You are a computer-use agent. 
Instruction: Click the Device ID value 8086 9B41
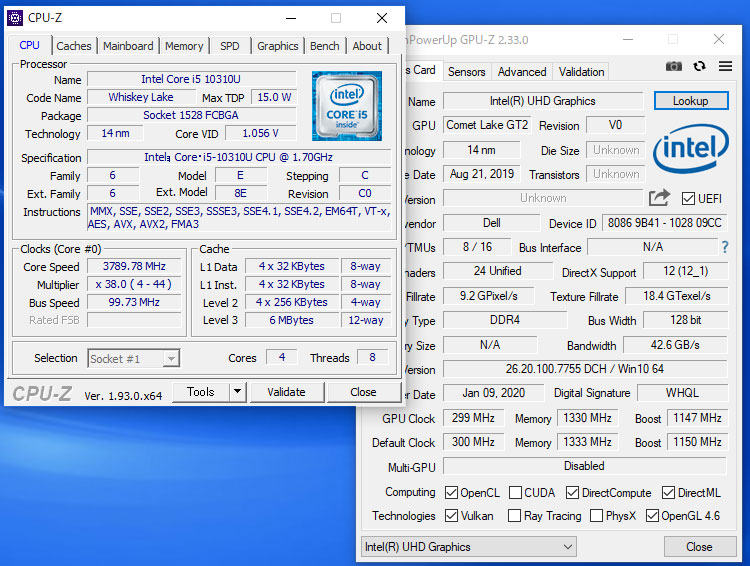click(664, 223)
